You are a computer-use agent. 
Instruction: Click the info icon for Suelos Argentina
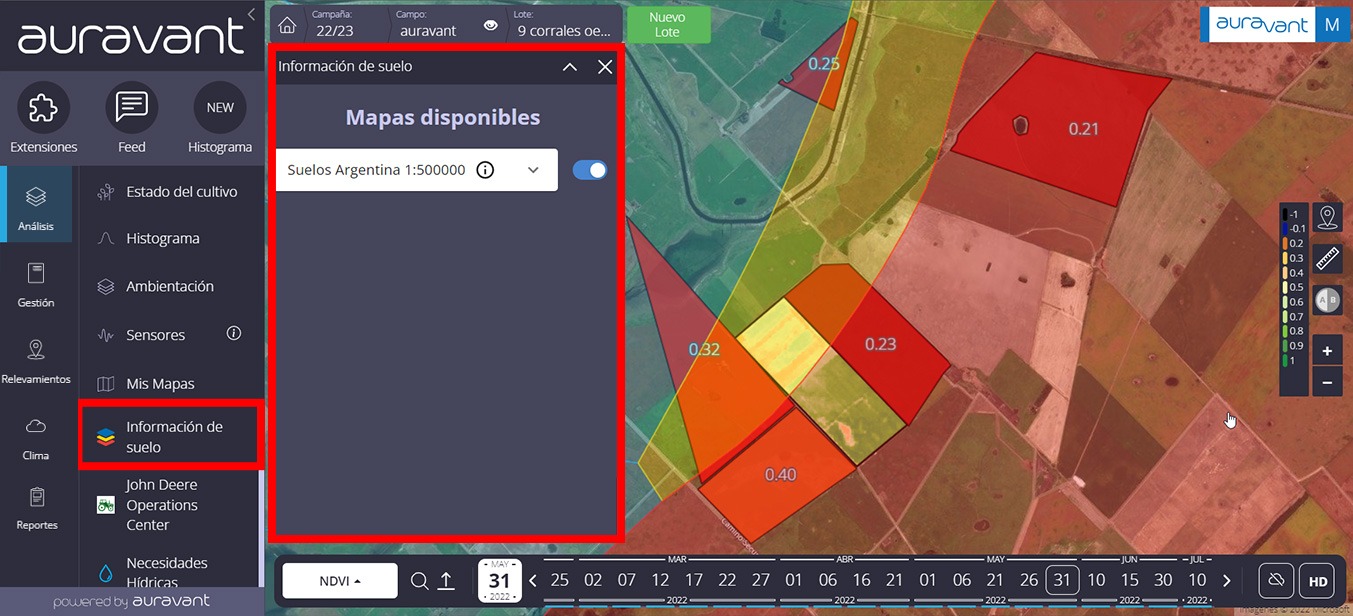tap(485, 170)
